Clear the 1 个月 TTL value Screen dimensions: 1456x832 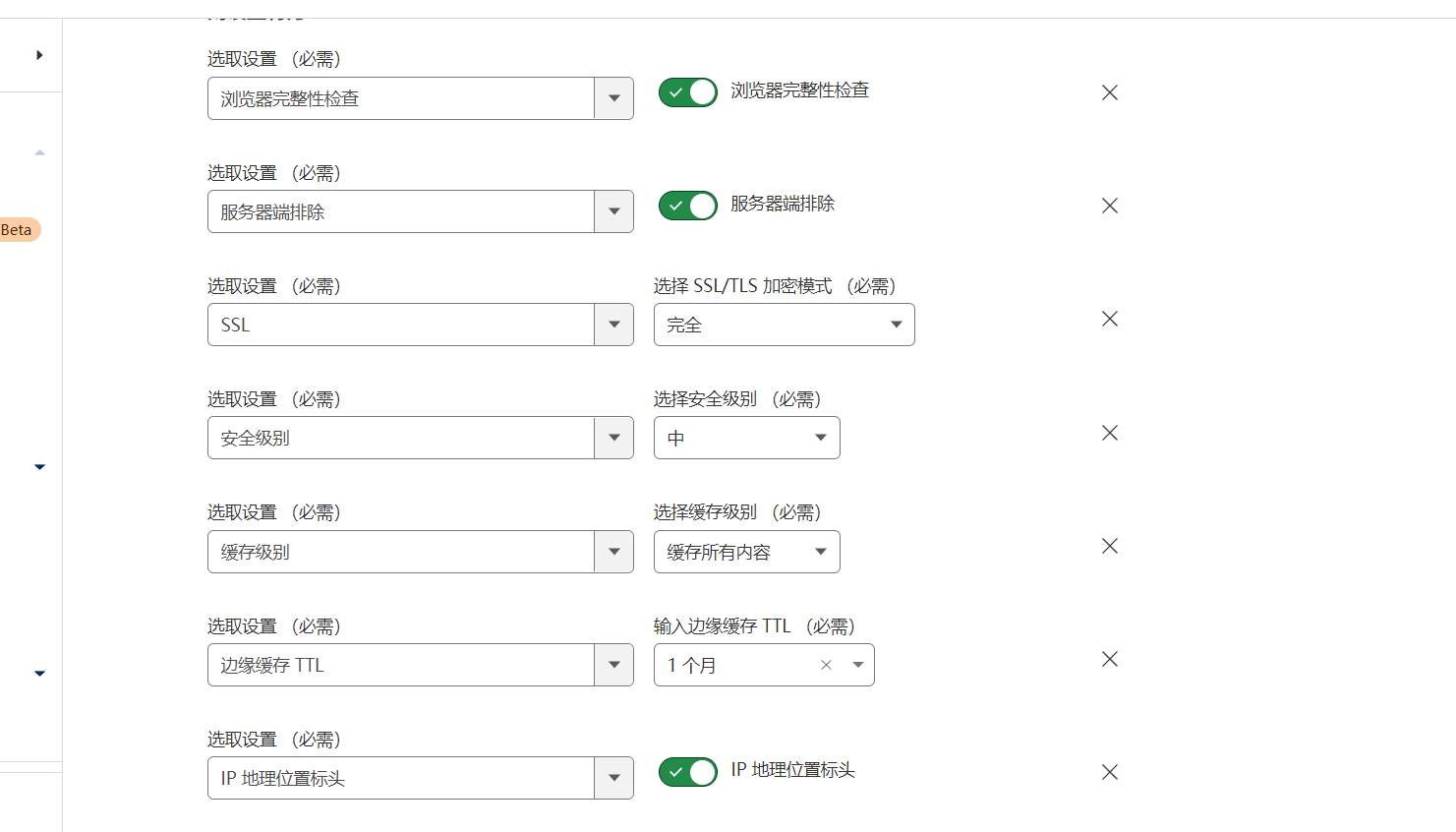click(826, 665)
